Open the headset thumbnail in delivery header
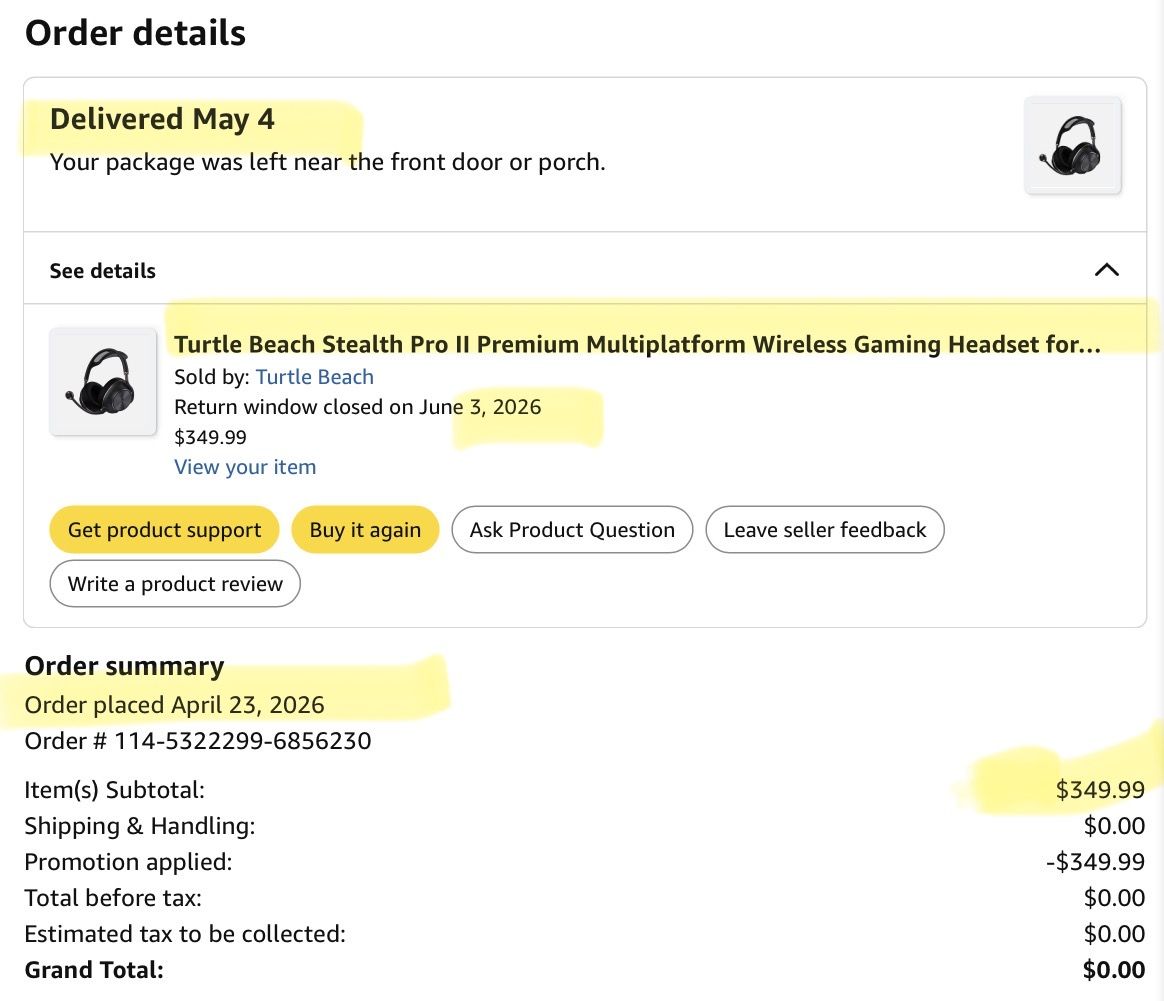The image size is (1164, 1001). (x=1073, y=146)
